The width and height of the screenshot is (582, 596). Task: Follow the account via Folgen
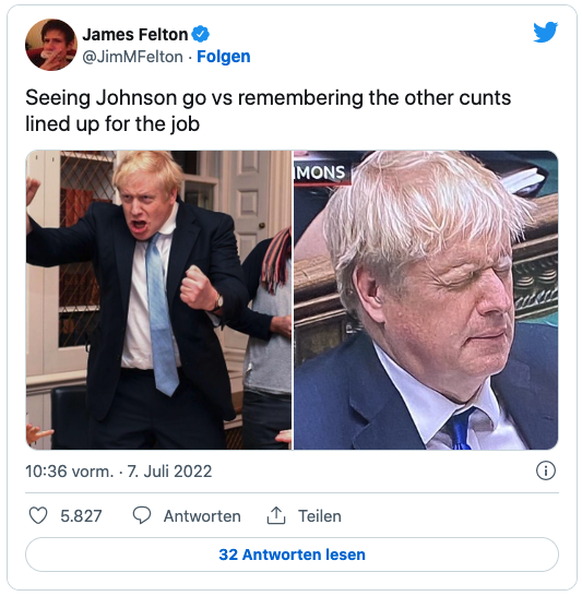coord(224,57)
